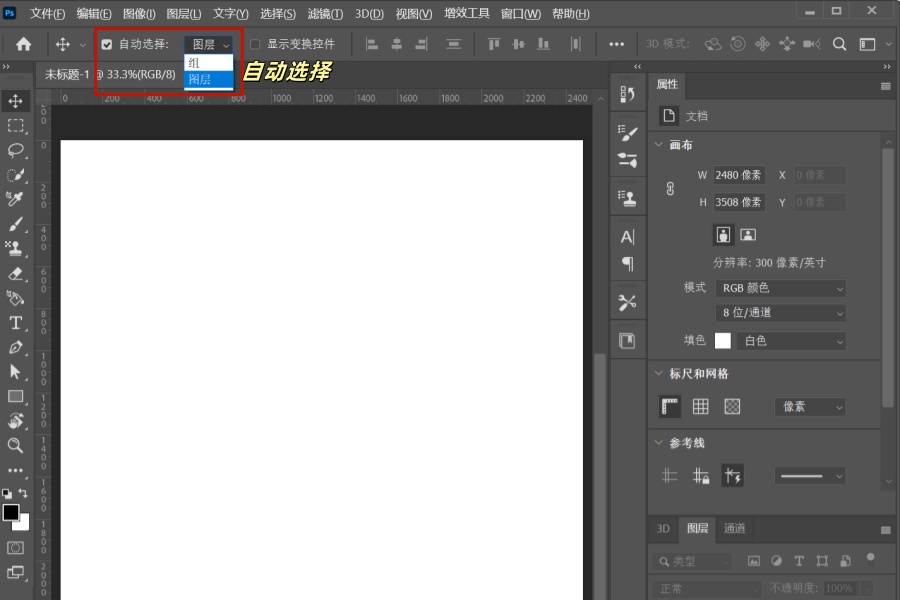
Task: Open the RGB 颜色 mode dropdown
Action: (781, 288)
